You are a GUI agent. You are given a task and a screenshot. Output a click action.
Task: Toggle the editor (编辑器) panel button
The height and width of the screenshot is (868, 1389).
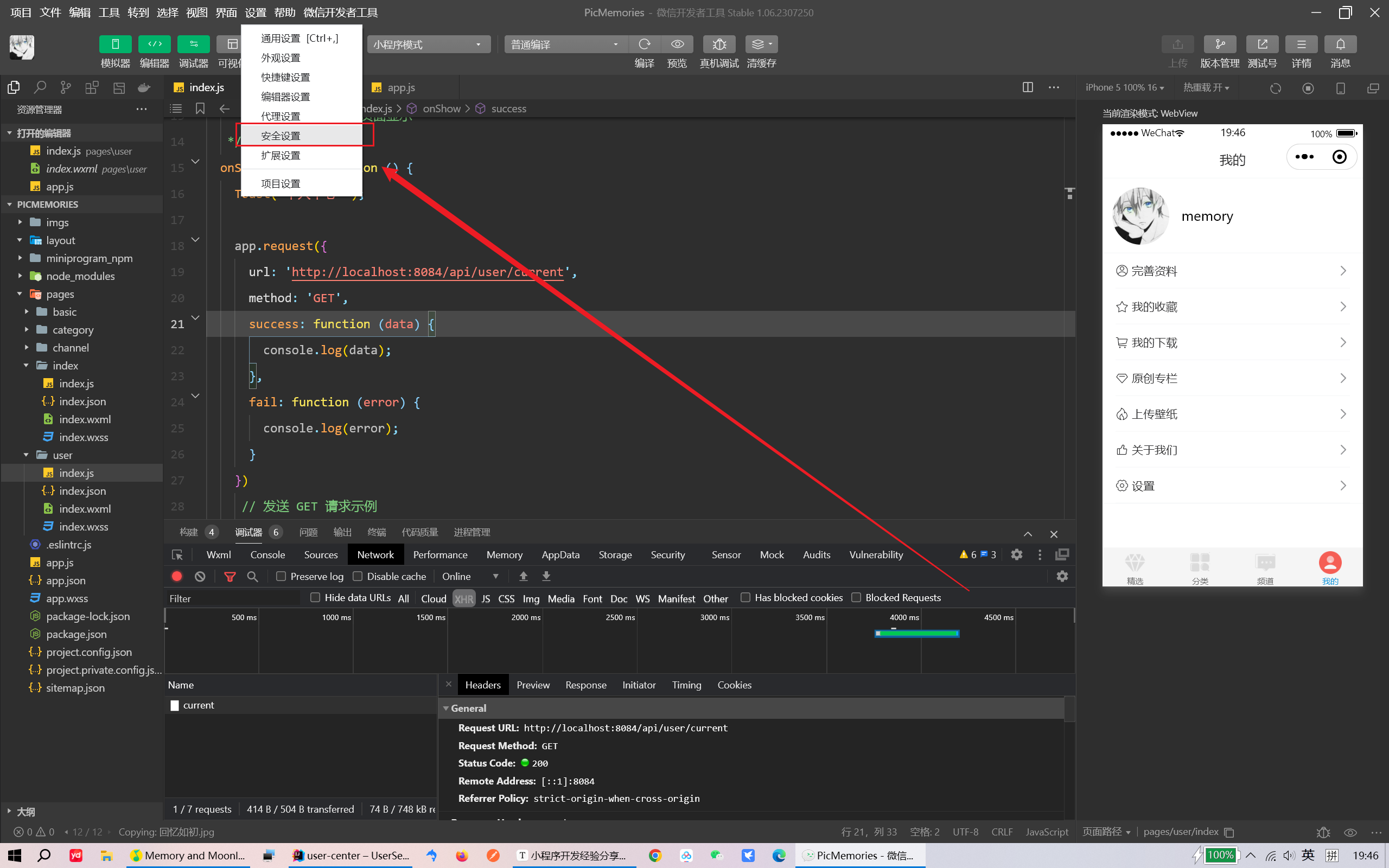[155, 44]
